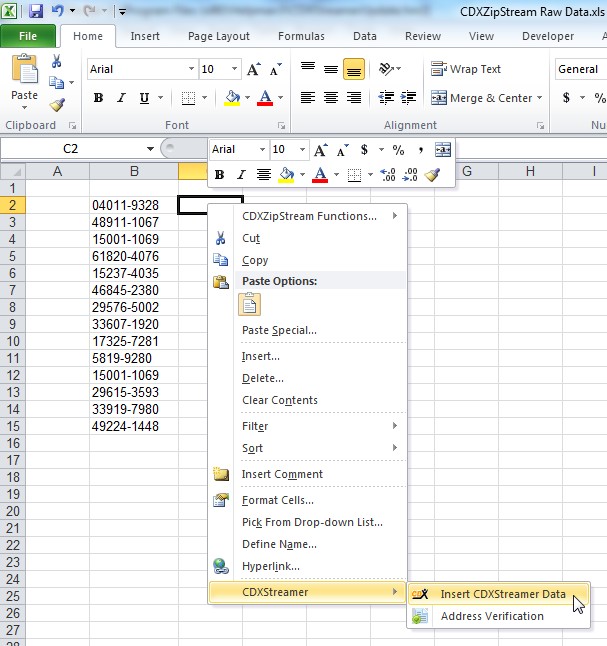The height and width of the screenshot is (646, 607).
Task: Increase font size in ribbon
Action: [x=254, y=69]
